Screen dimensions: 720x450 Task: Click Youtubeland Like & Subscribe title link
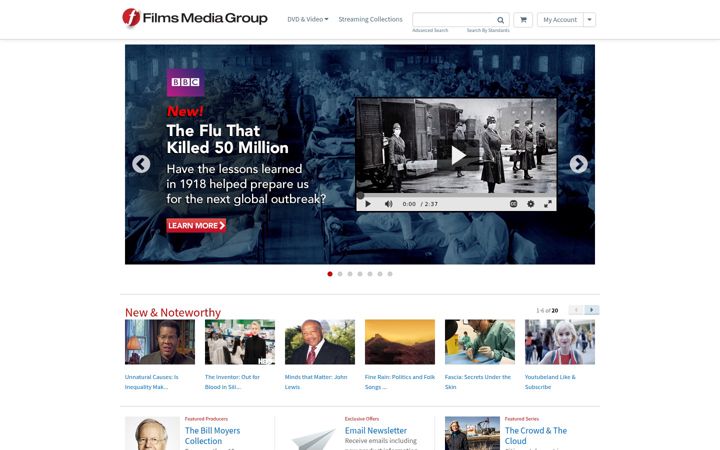pos(550,382)
